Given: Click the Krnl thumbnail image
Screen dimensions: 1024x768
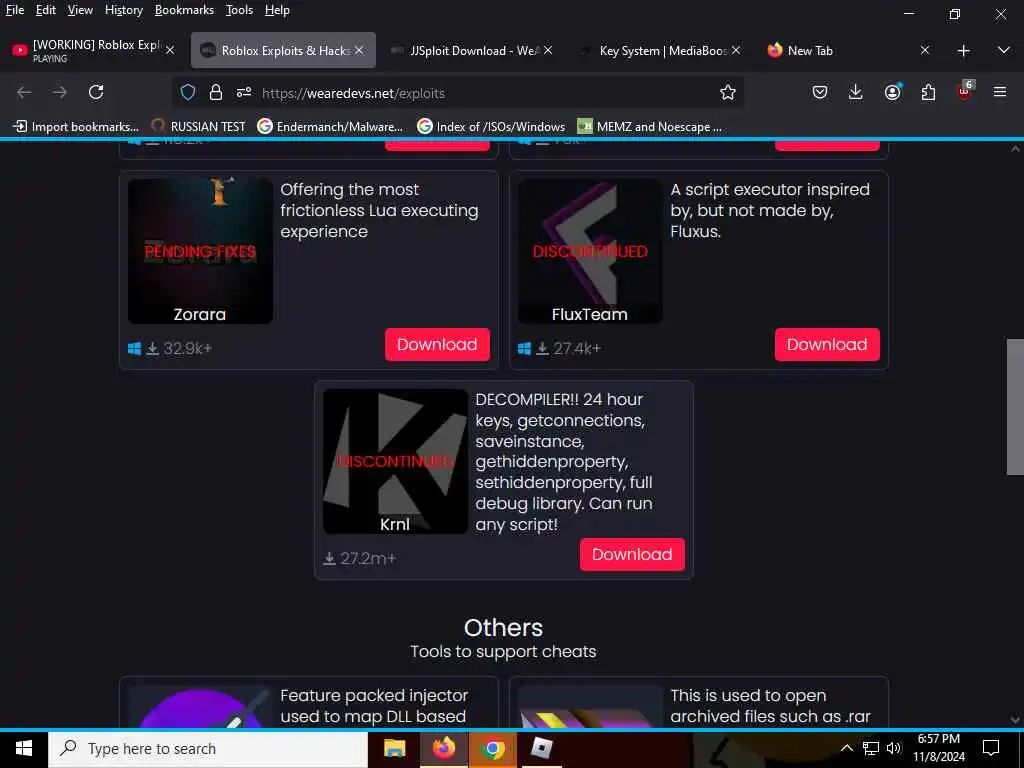Looking at the screenshot, I should 395,461.
